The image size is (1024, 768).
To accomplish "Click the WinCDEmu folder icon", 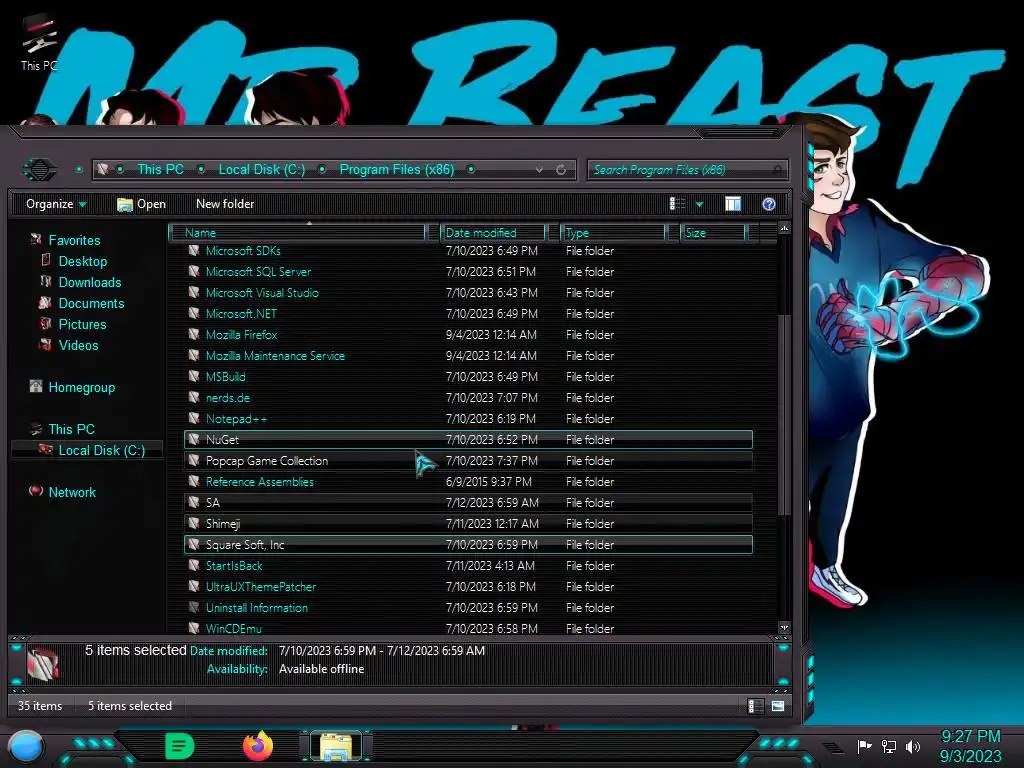I will (x=193, y=628).
